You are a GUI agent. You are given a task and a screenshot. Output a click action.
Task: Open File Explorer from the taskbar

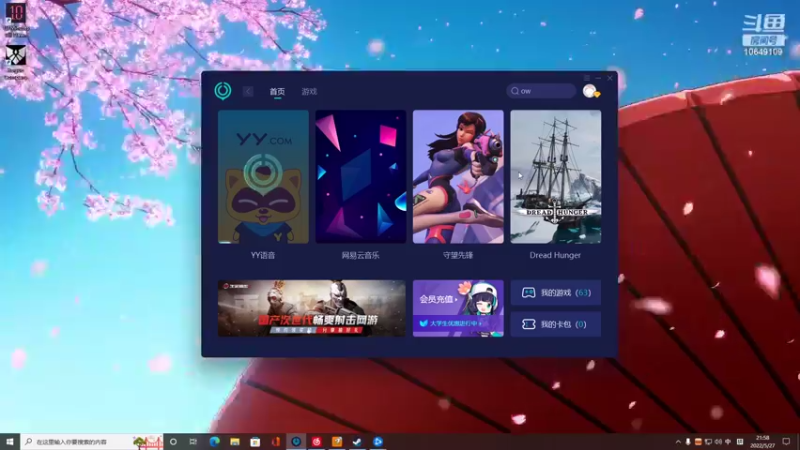coord(235,441)
